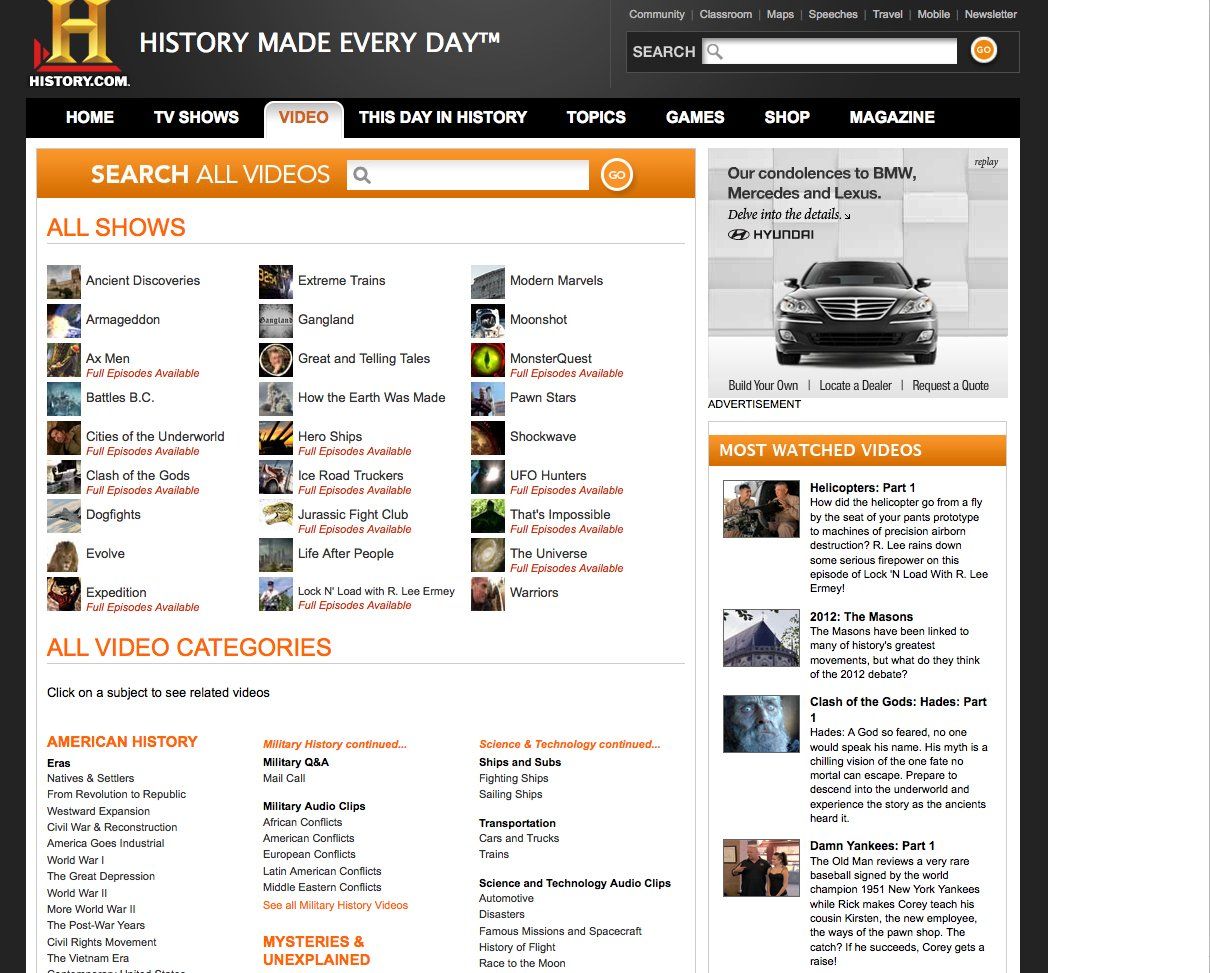Screen dimensions: 1210x973
Task: Click the Battles B.C. thumbnail icon
Action: (64, 399)
